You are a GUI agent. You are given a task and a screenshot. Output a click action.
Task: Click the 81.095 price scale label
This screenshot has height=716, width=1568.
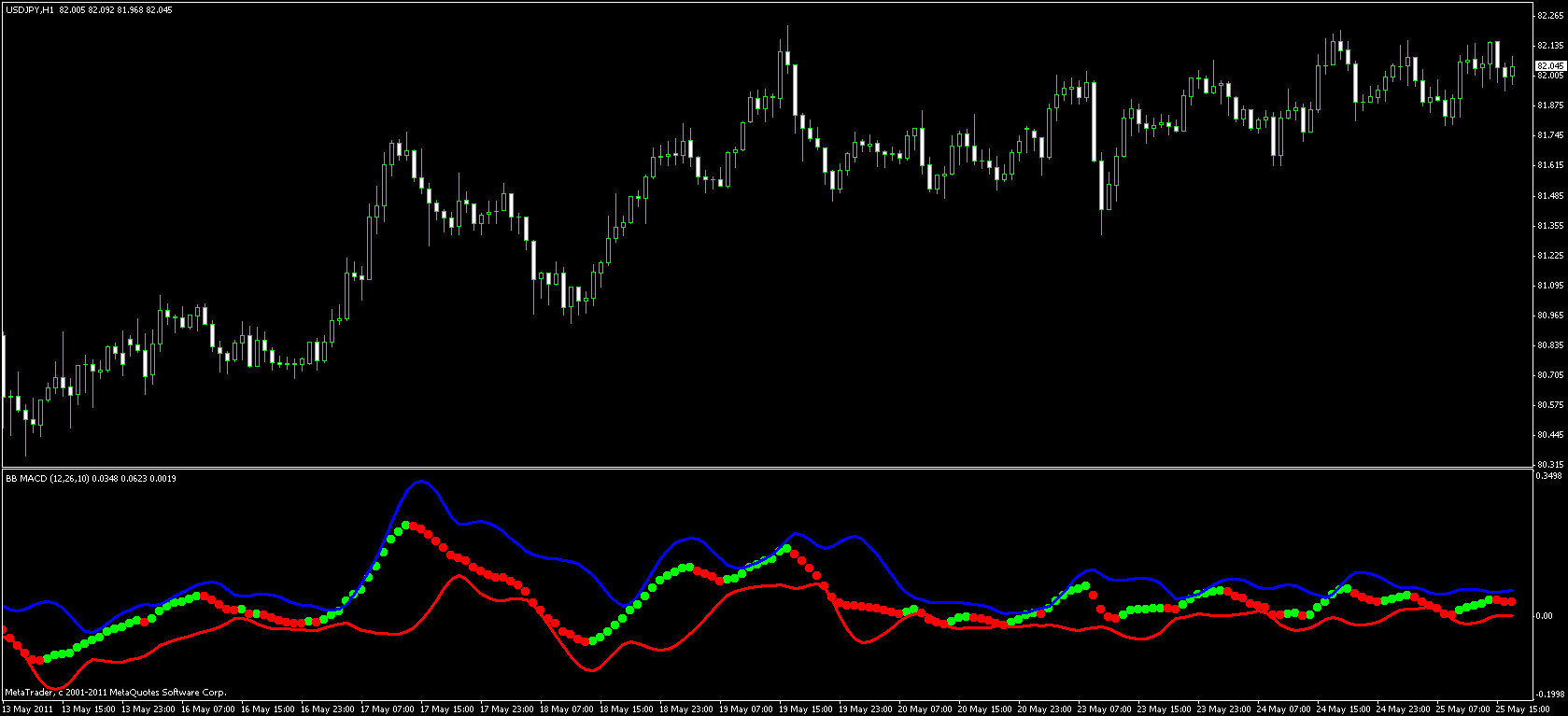(1550, 286)
